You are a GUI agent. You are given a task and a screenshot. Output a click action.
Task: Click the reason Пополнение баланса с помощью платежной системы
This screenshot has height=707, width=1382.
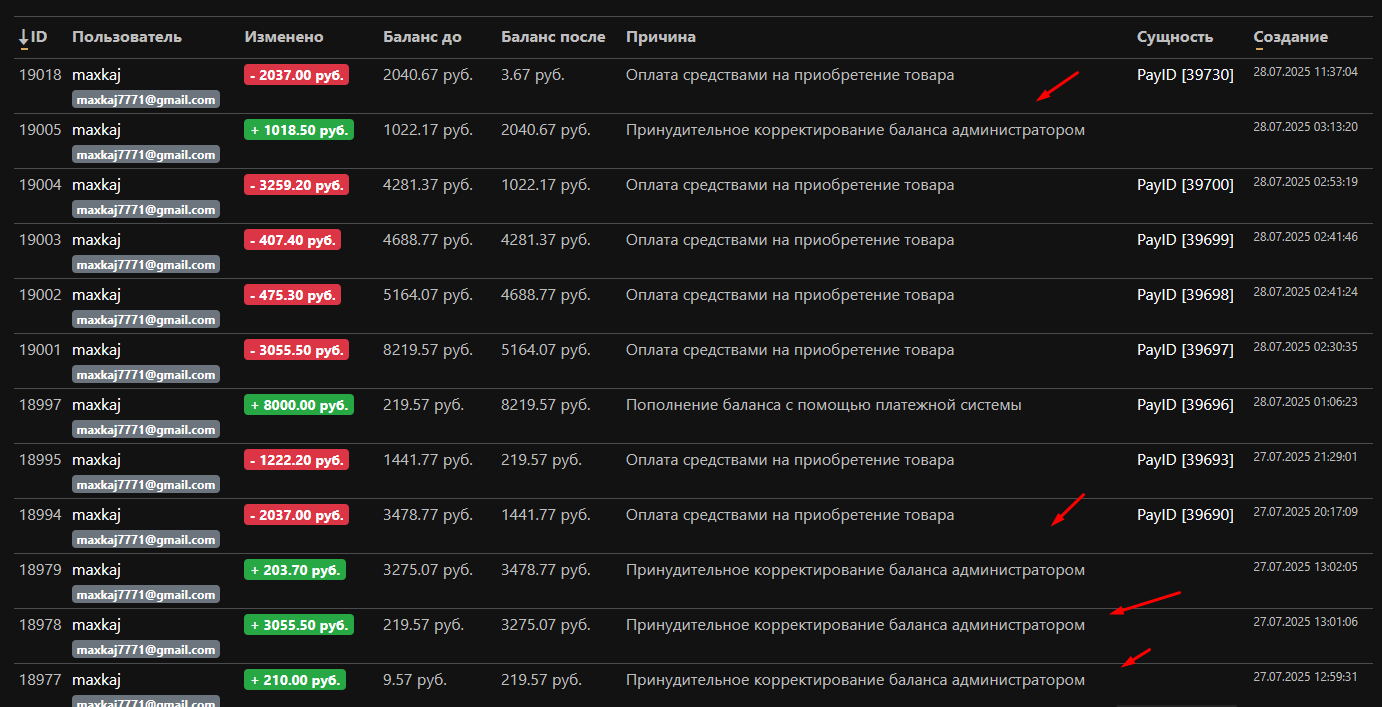coord(824,405)
